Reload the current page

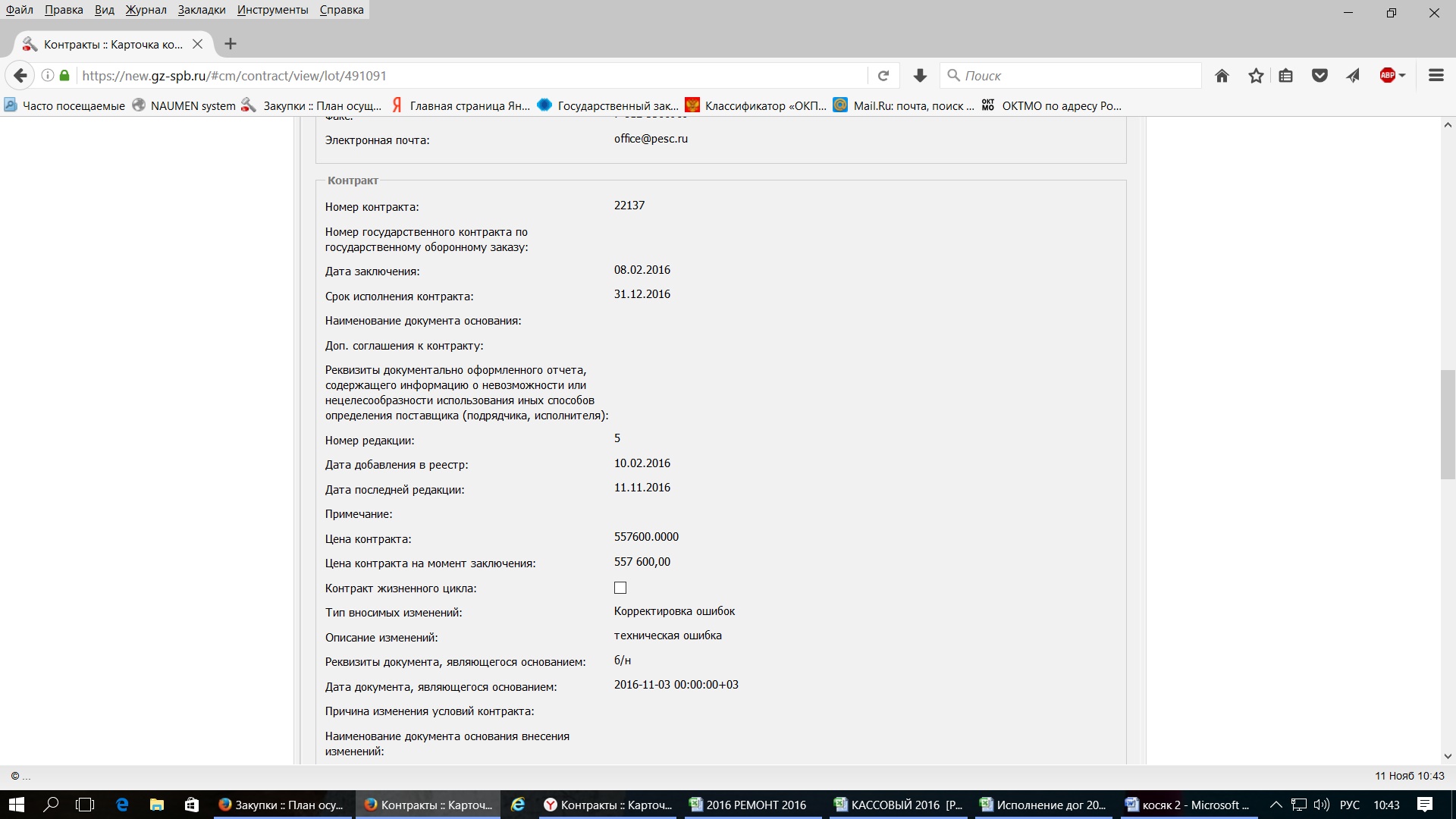coord(883,76)
